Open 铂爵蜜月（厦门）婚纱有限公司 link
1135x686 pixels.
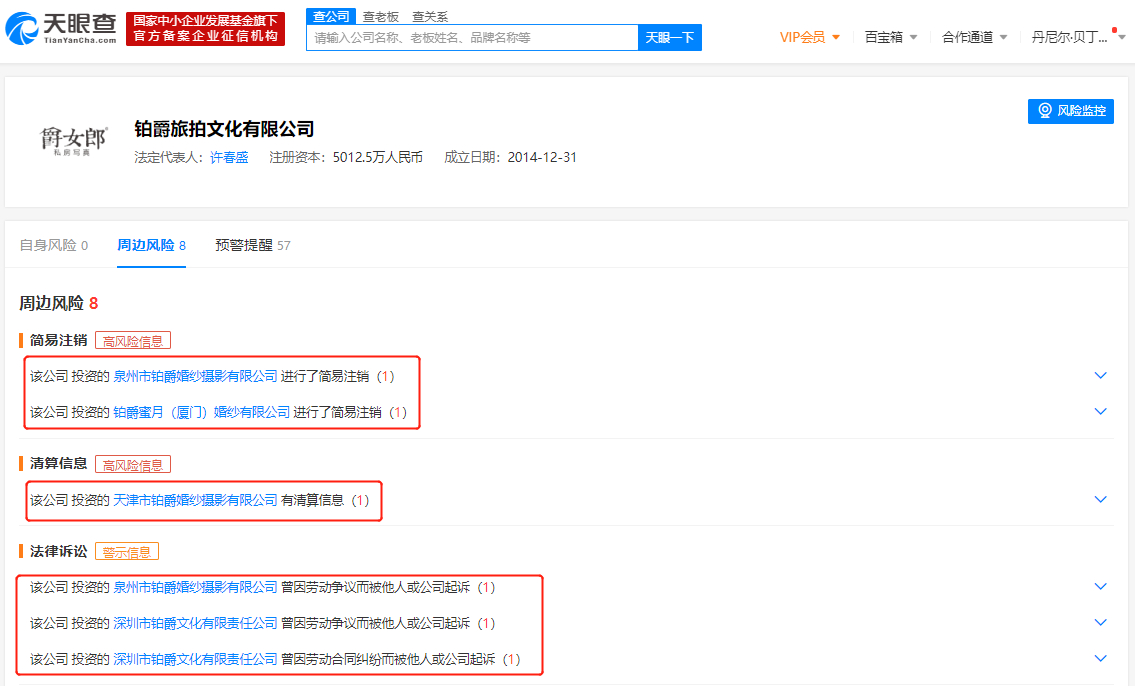[x=201, y=412]
